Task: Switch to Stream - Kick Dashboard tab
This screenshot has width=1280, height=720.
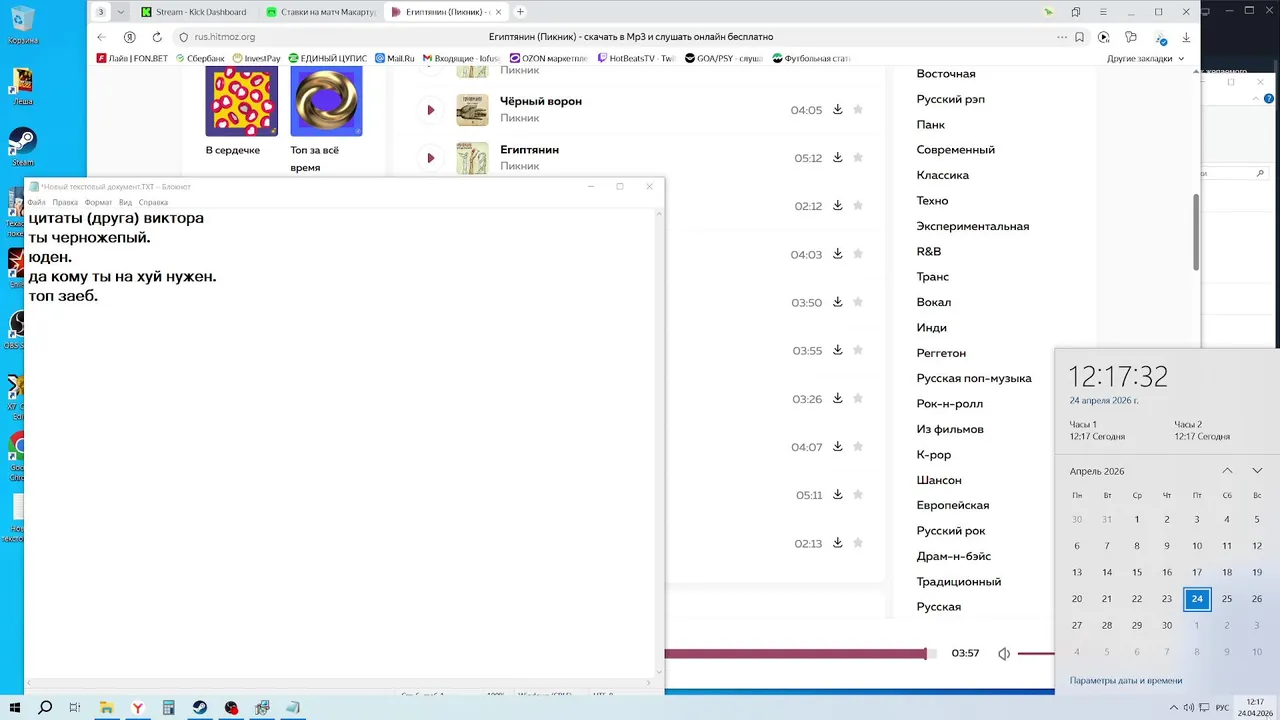Action: (x=194, y=12)
